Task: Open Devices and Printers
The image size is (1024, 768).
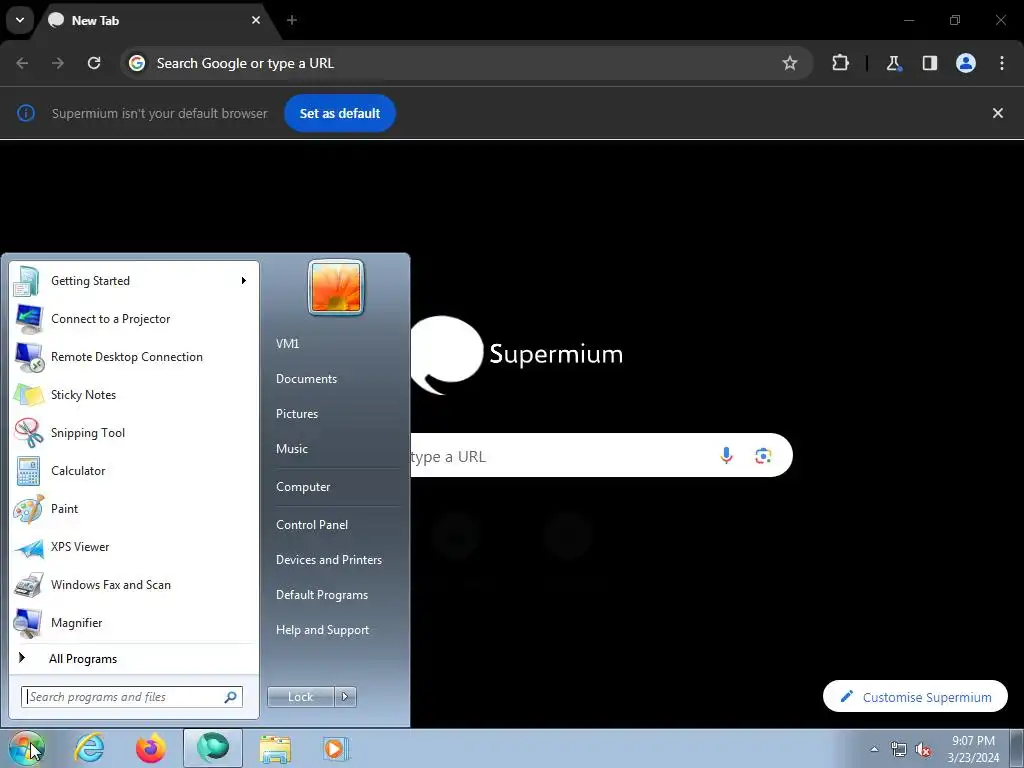Action: tap(329, 560)
